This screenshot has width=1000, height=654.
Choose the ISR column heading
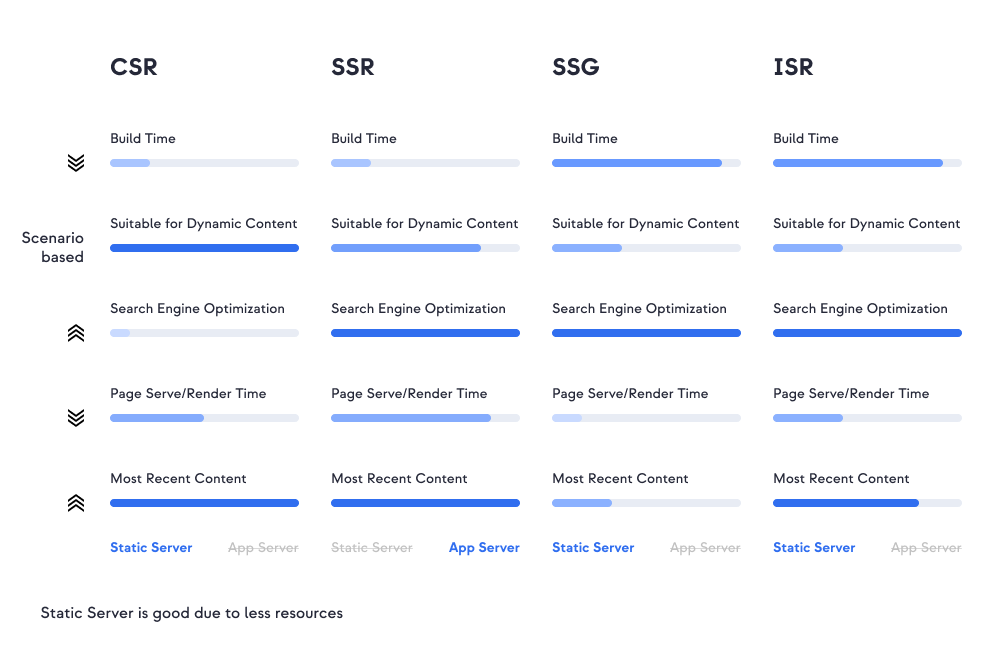(x=793, y=67)
